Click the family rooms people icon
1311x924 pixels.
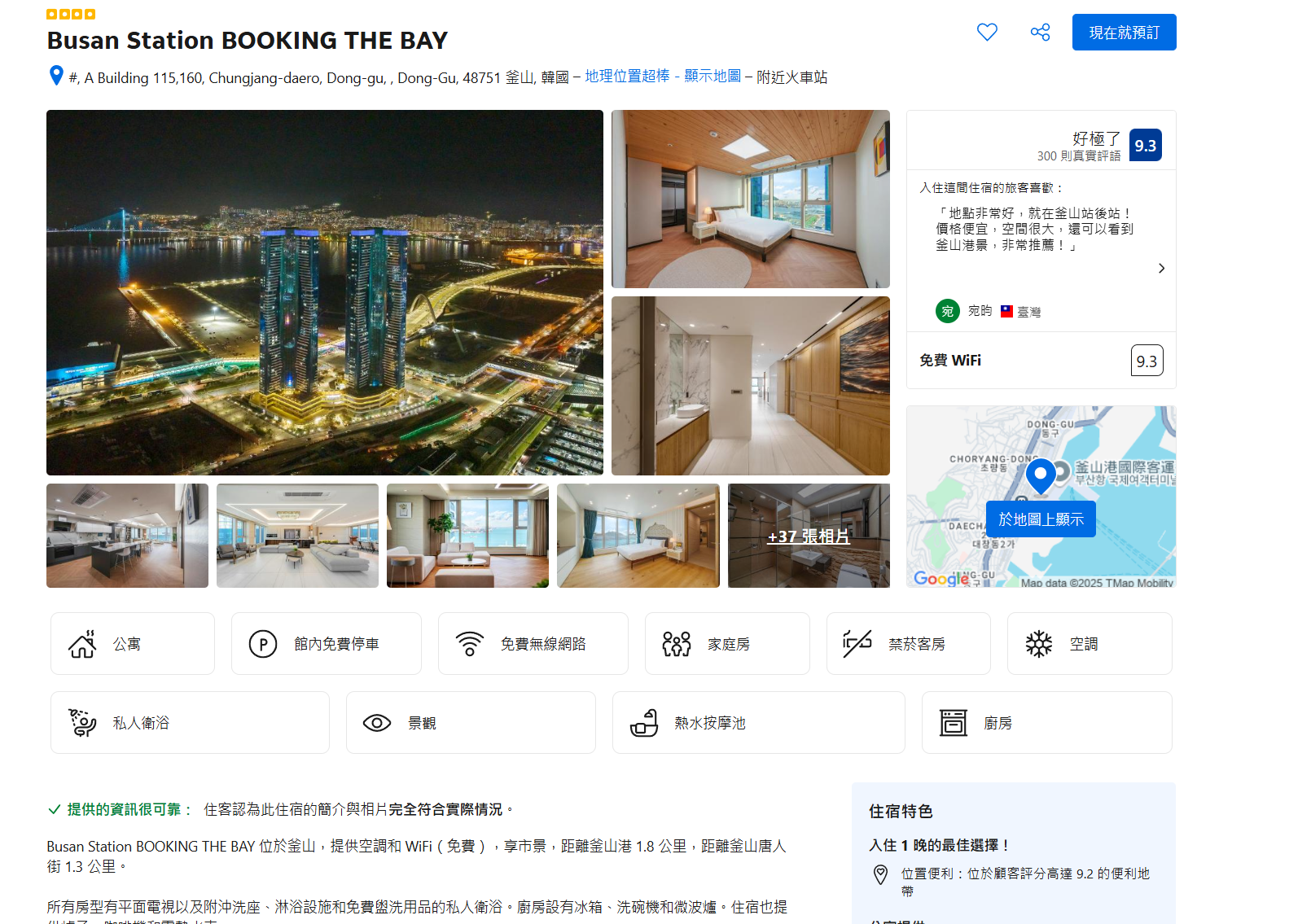click(677, 644)
